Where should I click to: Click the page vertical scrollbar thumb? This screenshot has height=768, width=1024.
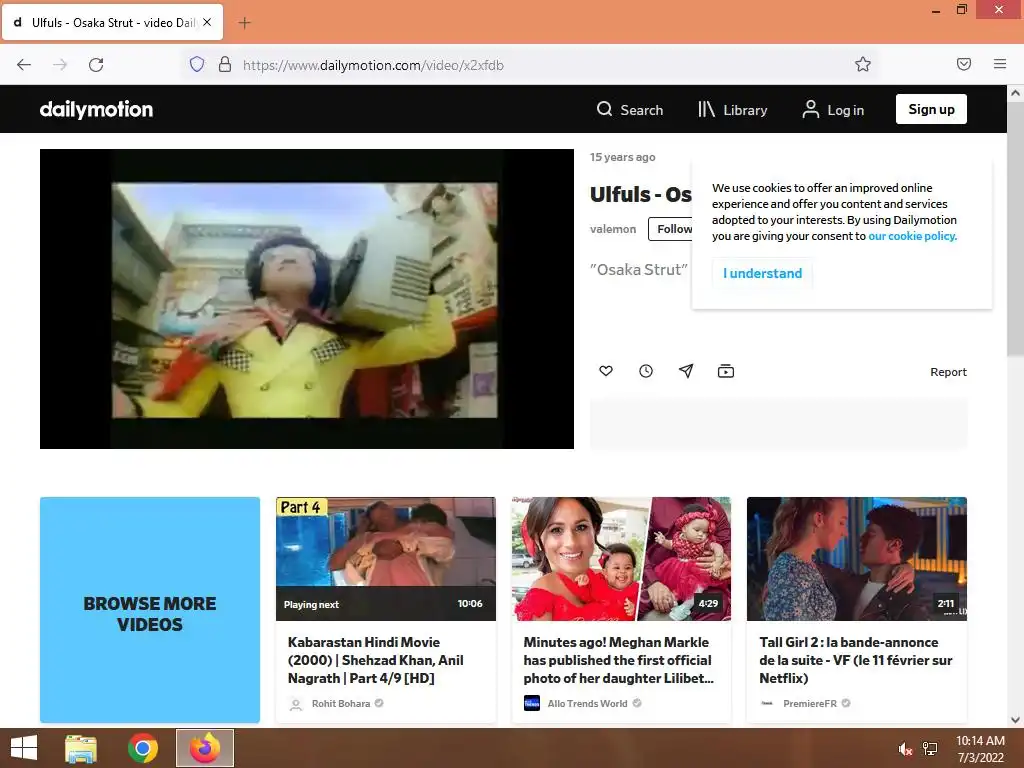(1016, 229)
